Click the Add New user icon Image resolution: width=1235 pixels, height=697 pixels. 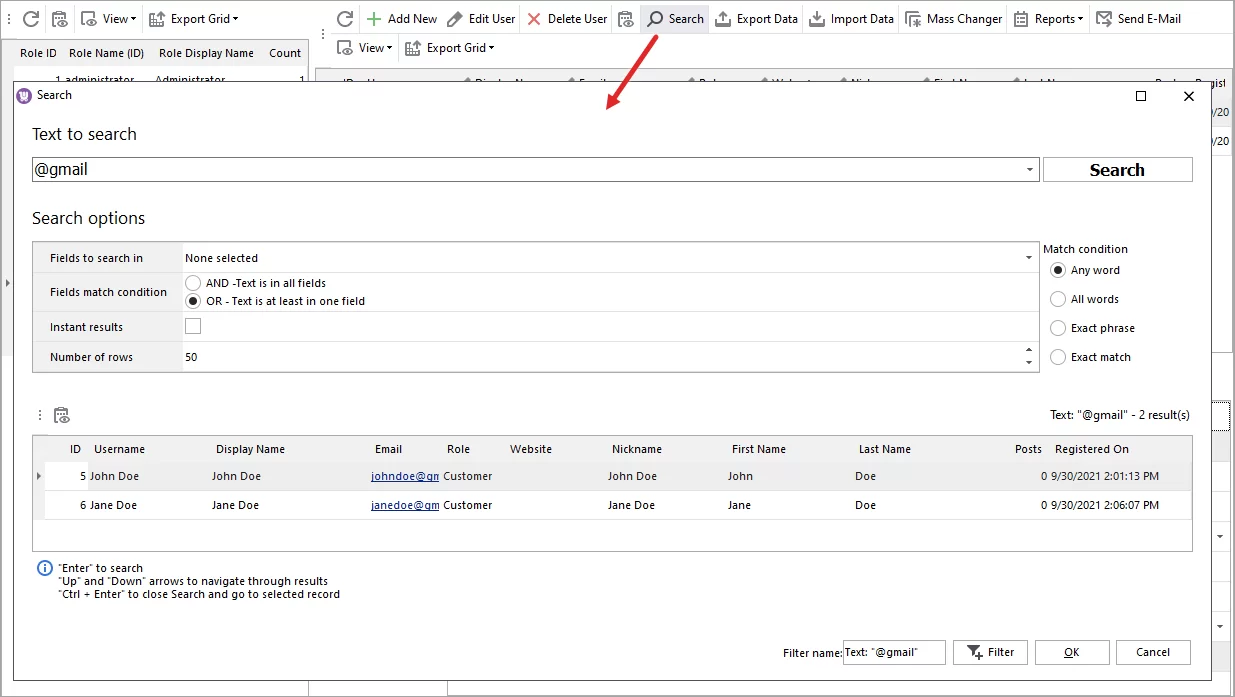(x=374, y=17)
